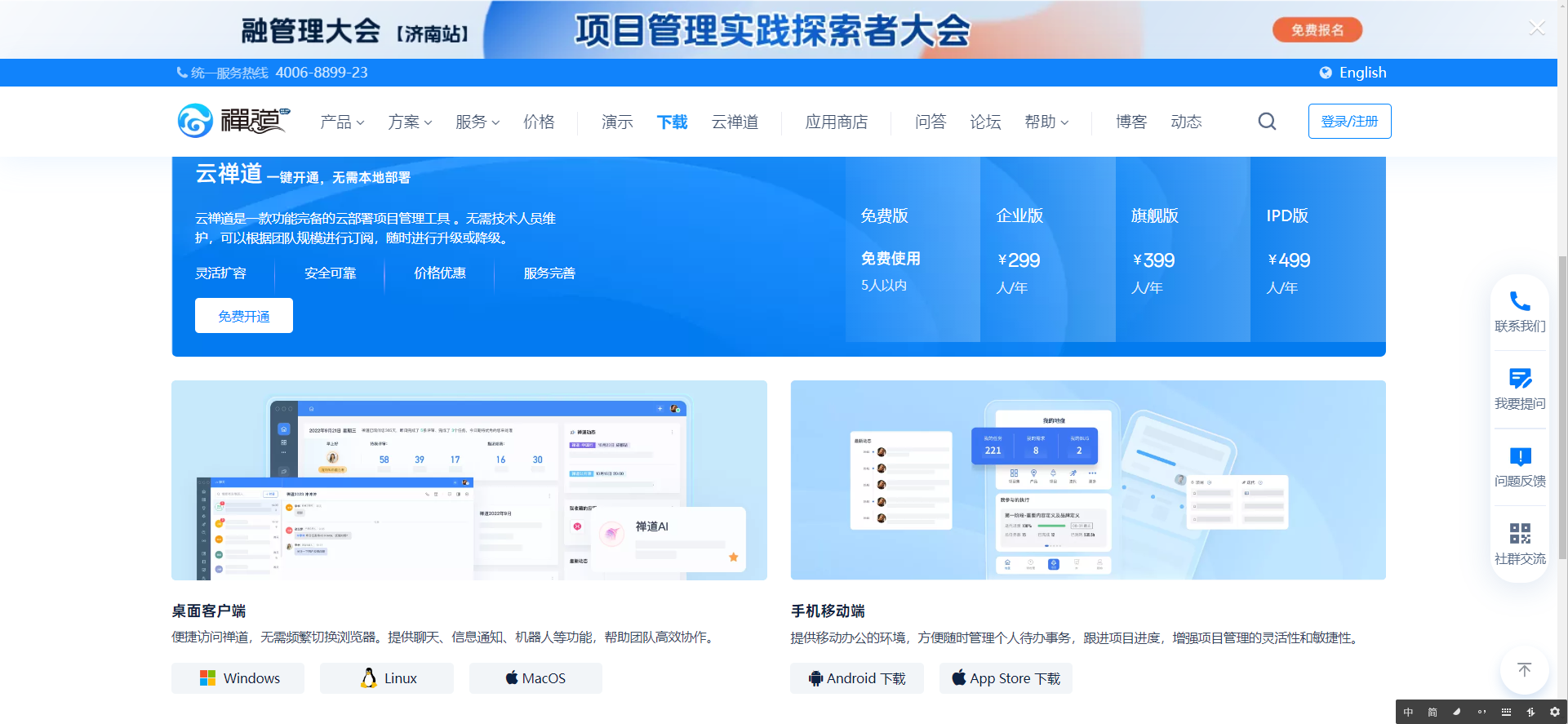Image resolution: width=1568 pixels, height=724 pixels.
Task: Expand the 产品 dropdown menu
Action: [x=342, y=122]
